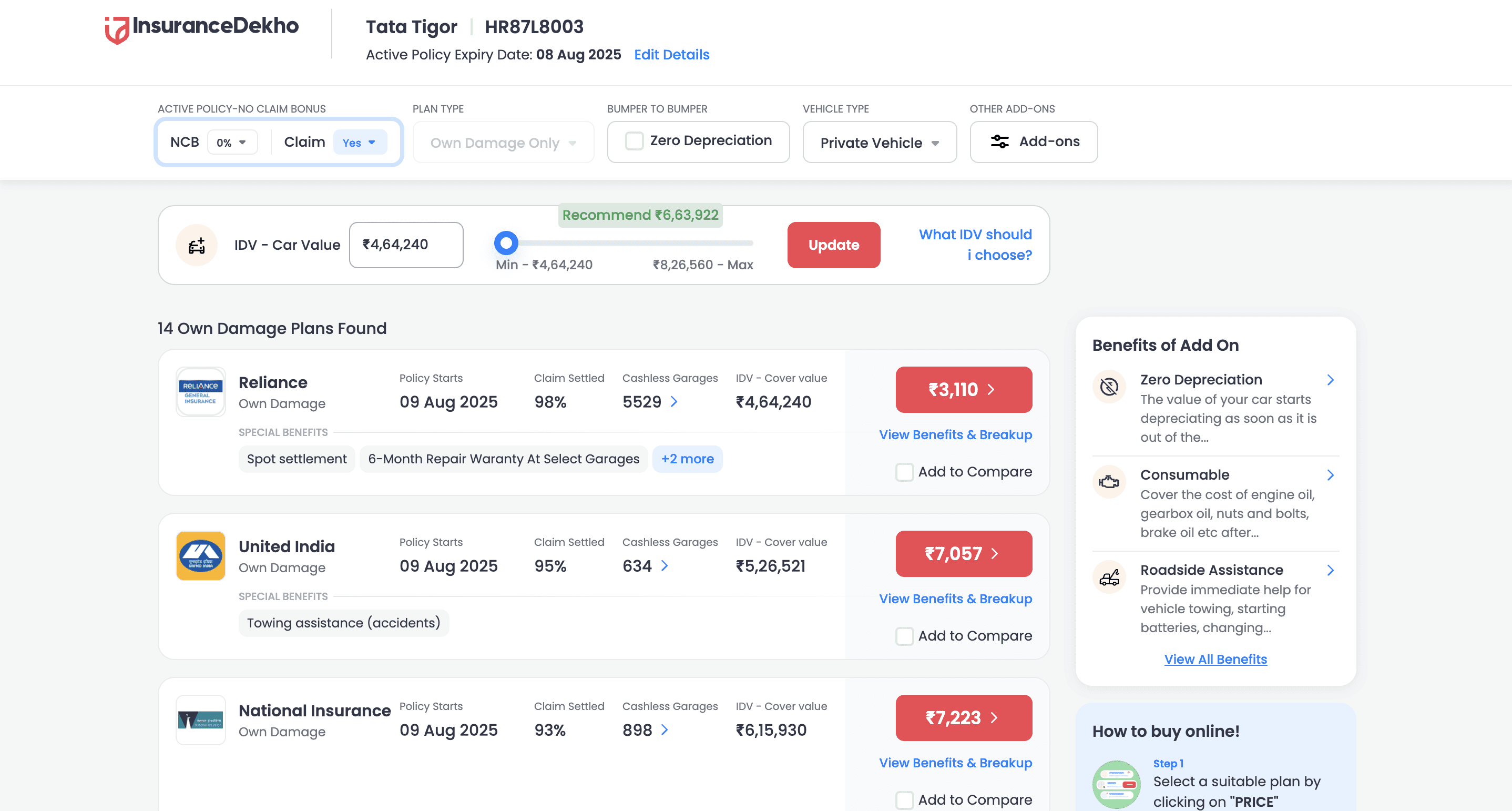
Task: Click the Roadside Assistance tow truck icon
Action: (x=1109, y=578)
